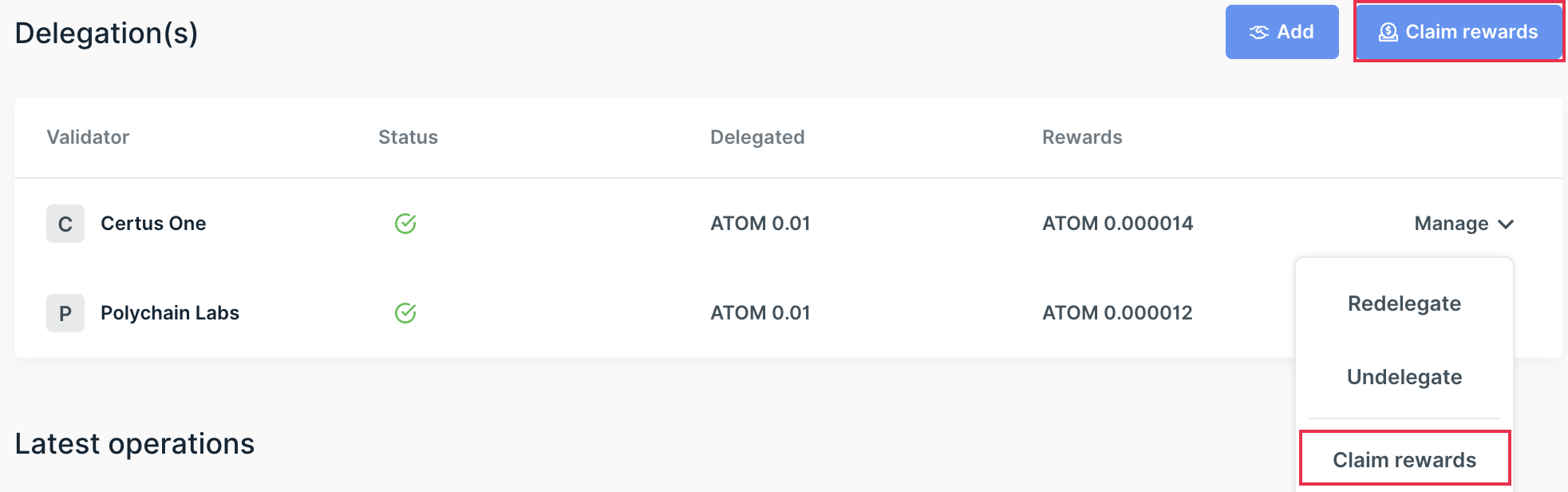Open the Certus One validator name

coord(153,224)
